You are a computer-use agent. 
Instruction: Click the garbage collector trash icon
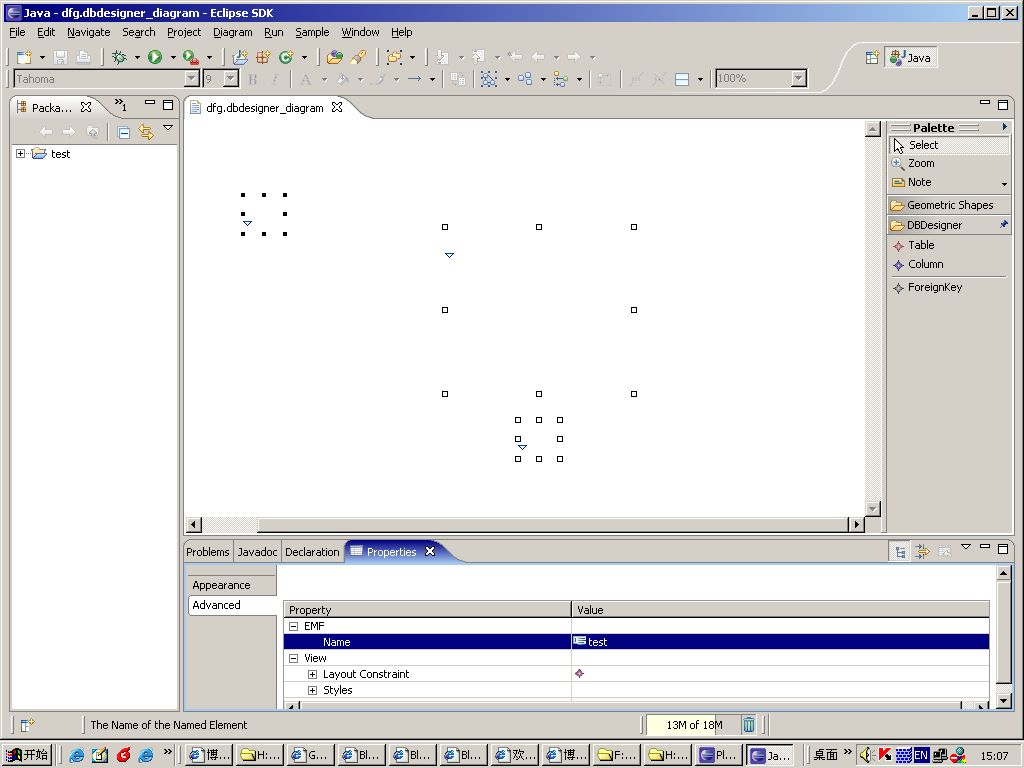tap(748, 724)
